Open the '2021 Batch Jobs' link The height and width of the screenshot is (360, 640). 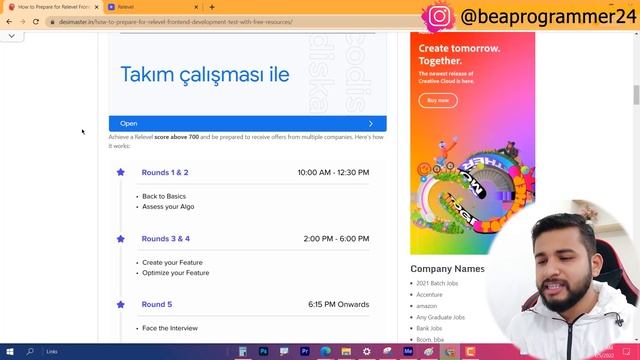pos(437,283)
